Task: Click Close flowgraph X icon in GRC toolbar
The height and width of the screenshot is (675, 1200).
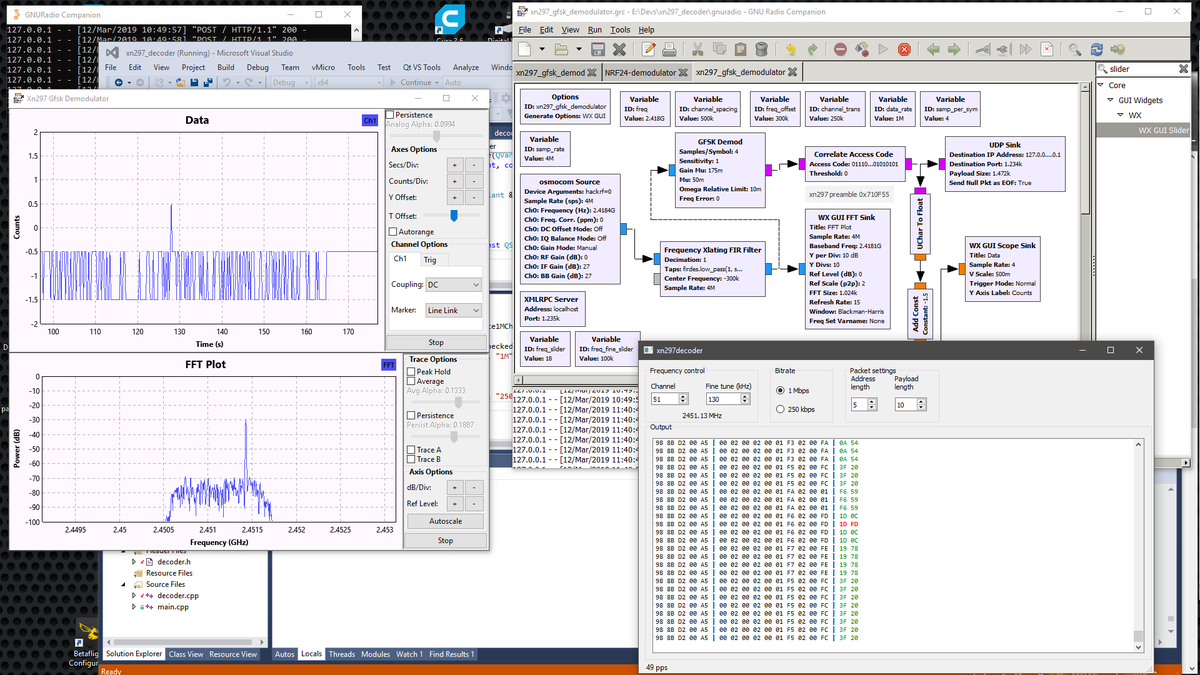Action: pos(619,49)
